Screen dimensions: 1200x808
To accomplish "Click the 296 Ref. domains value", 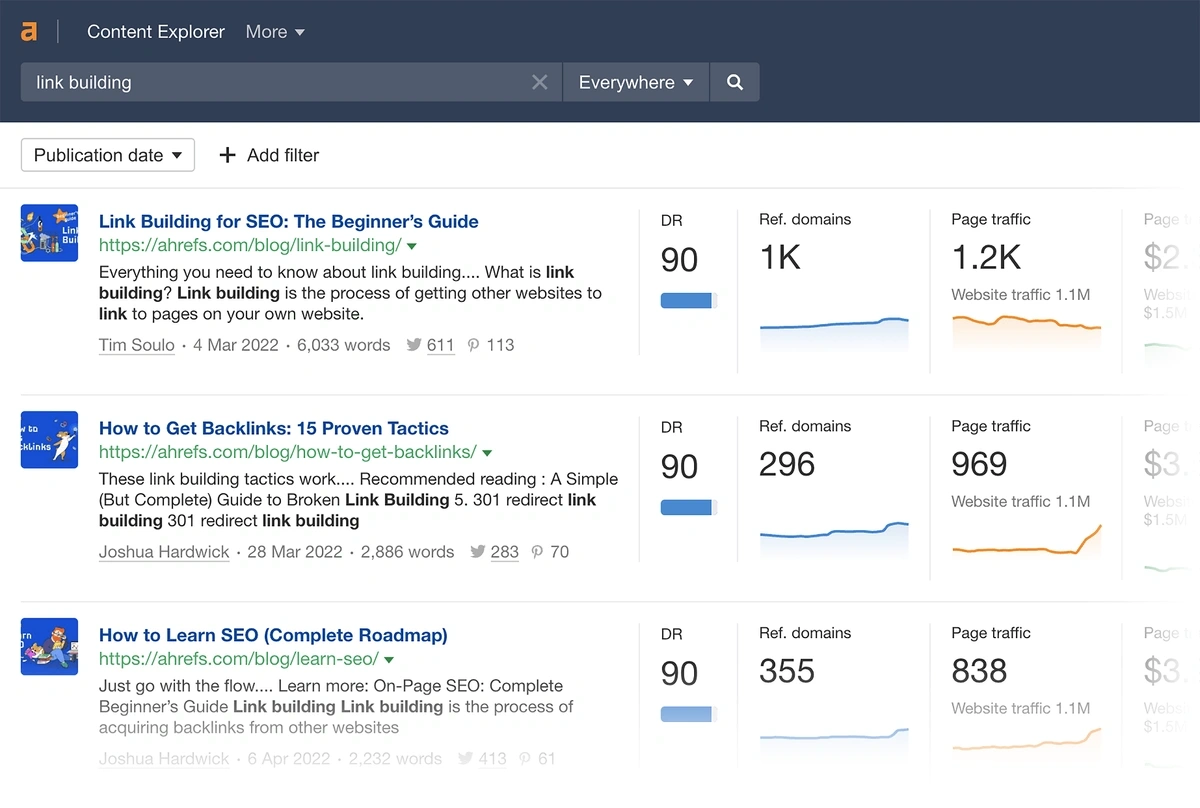I will (787, 465).
